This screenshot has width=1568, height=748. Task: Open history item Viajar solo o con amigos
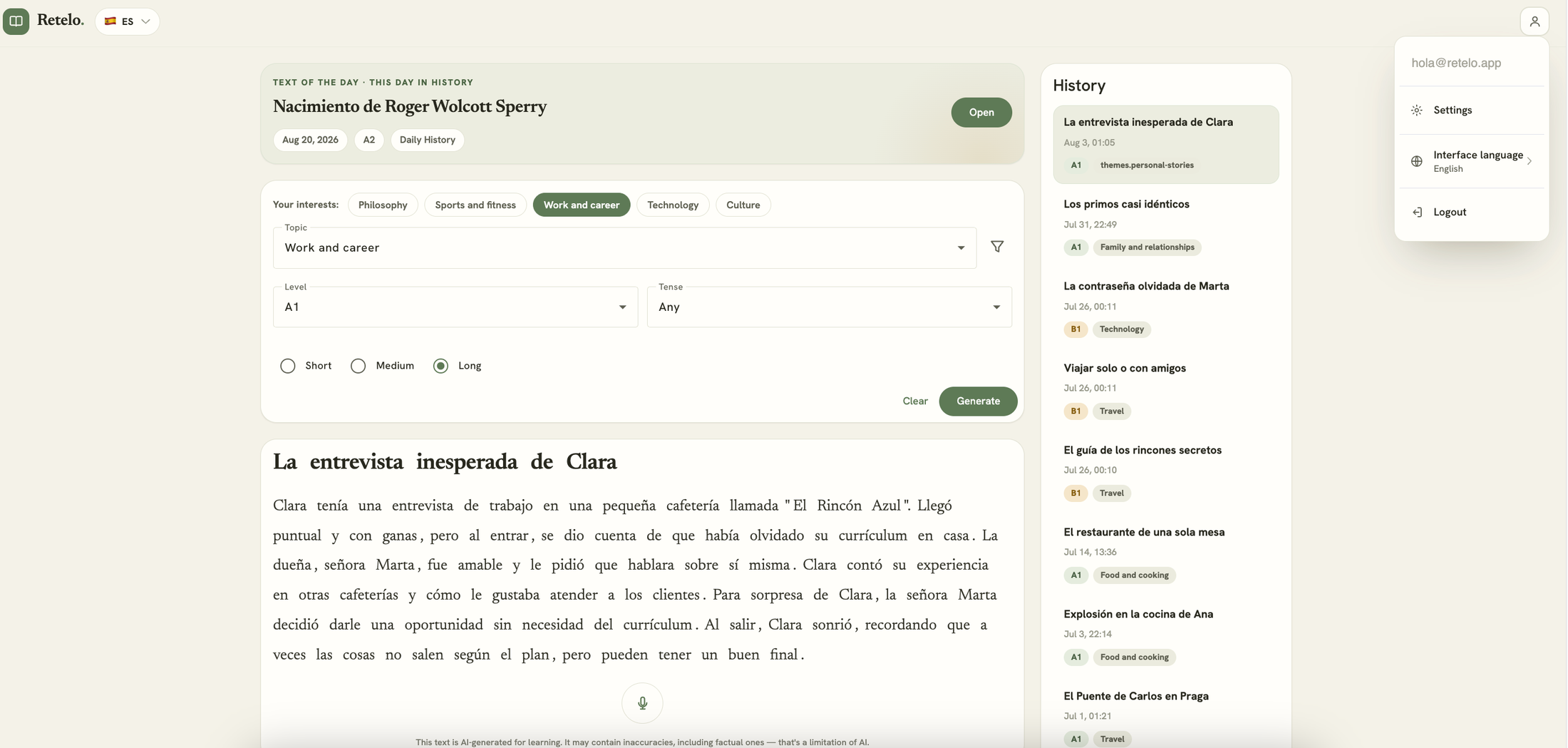pos(1166,390)
